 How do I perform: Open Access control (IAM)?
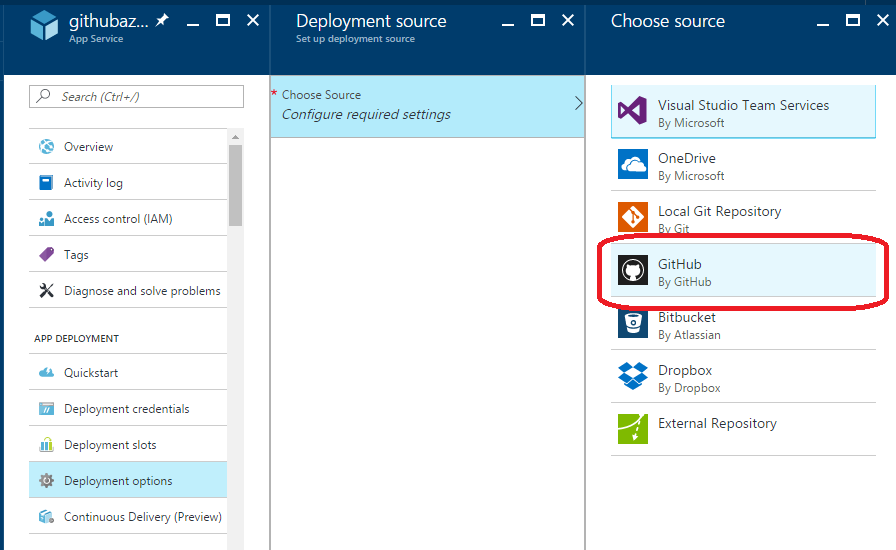point(128,219)
